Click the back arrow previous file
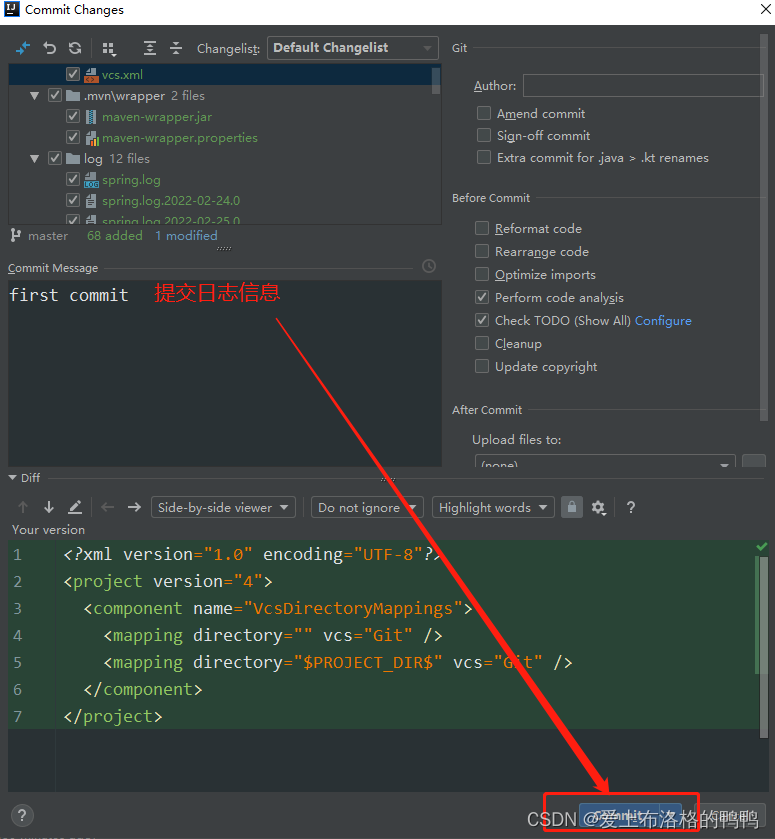 [108, 507]
